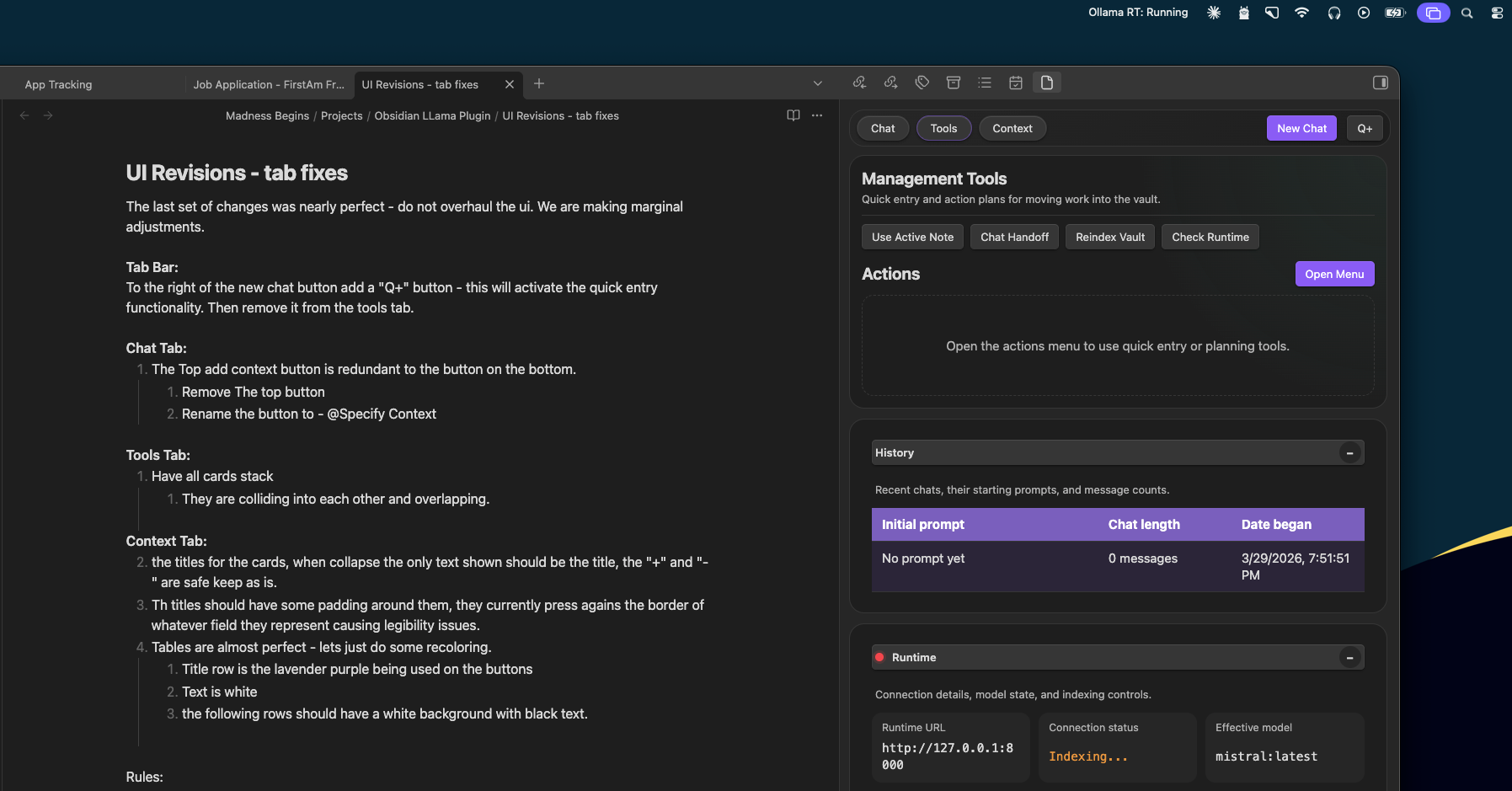Open the tab list dropdown chevron
The image size is (1512, 791).
click(818, 83)
